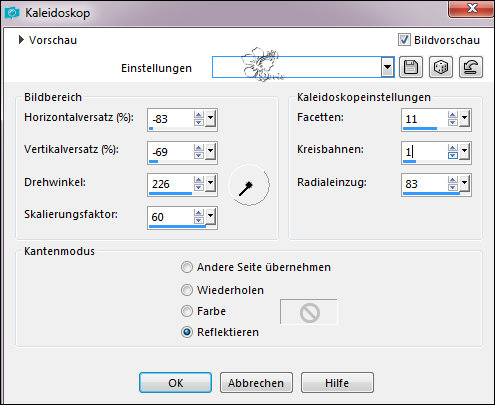Open Hilfe for the Kaleidoskop dialog
This screenshot has width=495, height=405.
[337, 383]
